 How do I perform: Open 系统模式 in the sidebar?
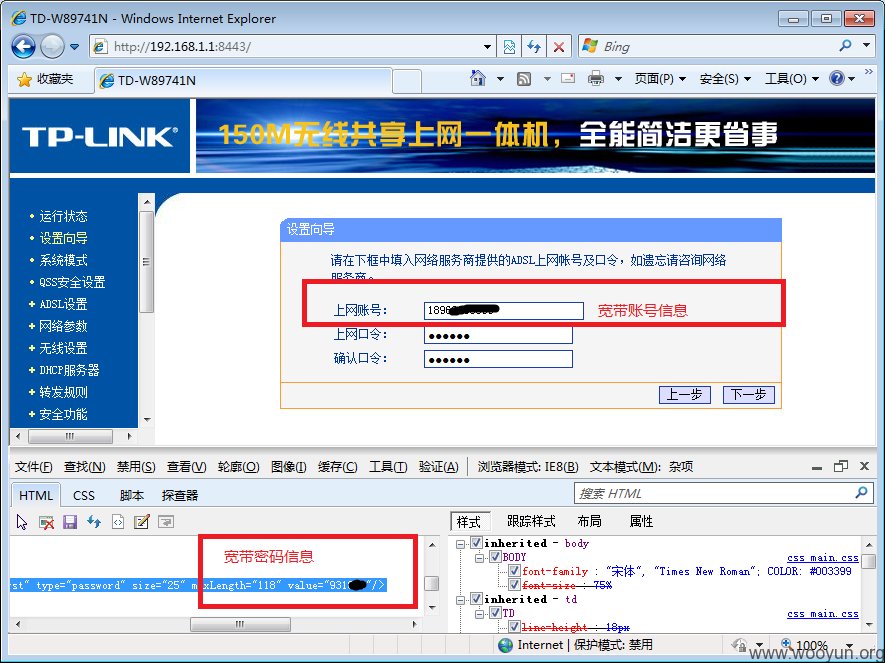tap(63, 260)
